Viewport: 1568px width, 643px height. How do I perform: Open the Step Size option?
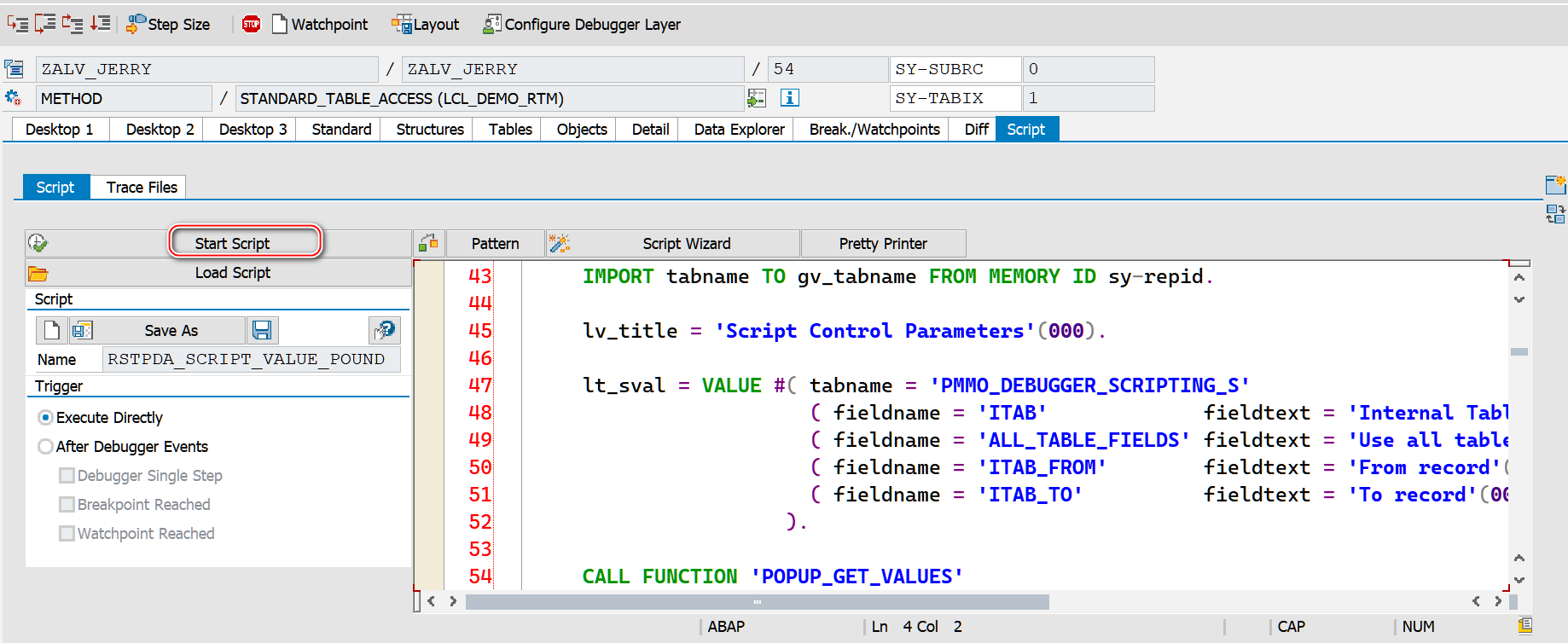(x=168, y=24)
